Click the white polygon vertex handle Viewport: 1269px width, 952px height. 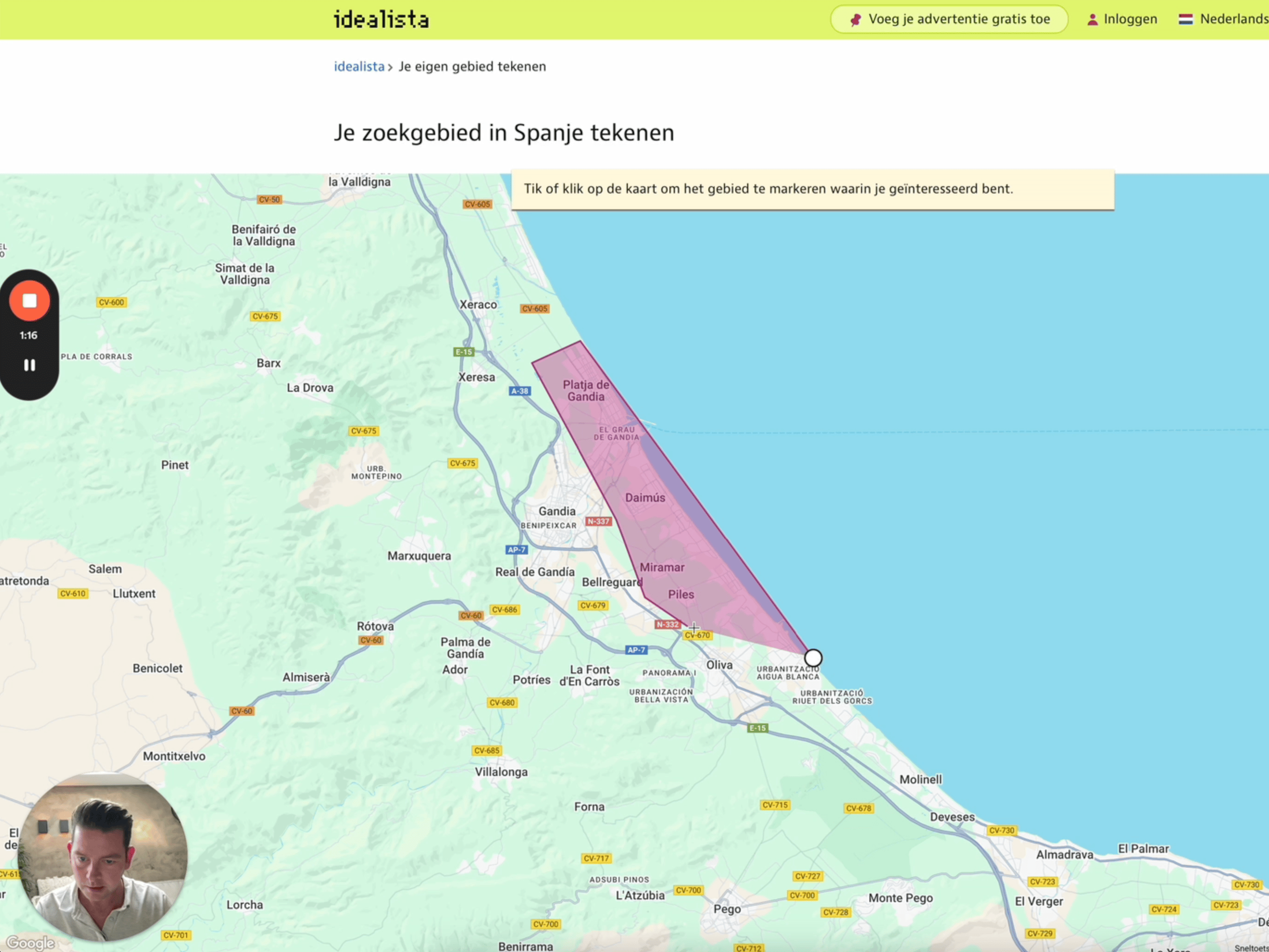click(x=813, y=658)
